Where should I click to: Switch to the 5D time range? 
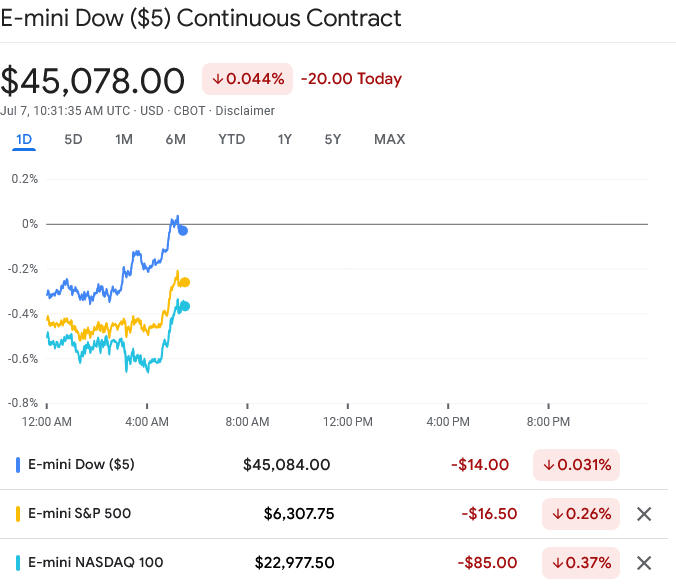(73, 139)
